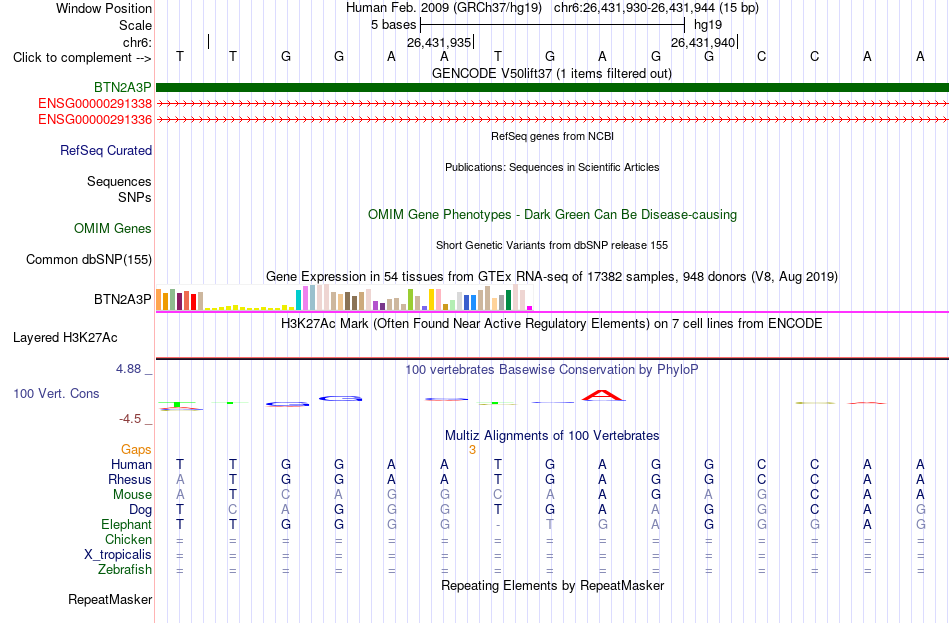Screen dimensions: 950x623
Task: Click the Sequences track label
Action: click(x=119, y=181)
